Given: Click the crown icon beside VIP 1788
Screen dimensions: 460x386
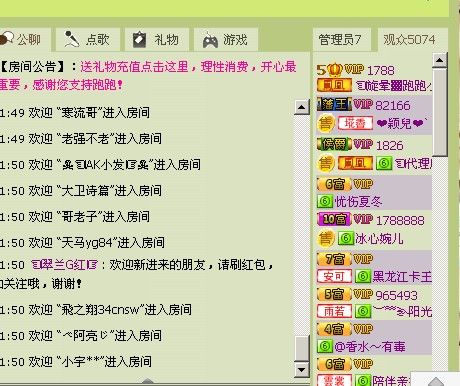Looking at the screenshot, I should pyautogui.click(x=335, y=70).
